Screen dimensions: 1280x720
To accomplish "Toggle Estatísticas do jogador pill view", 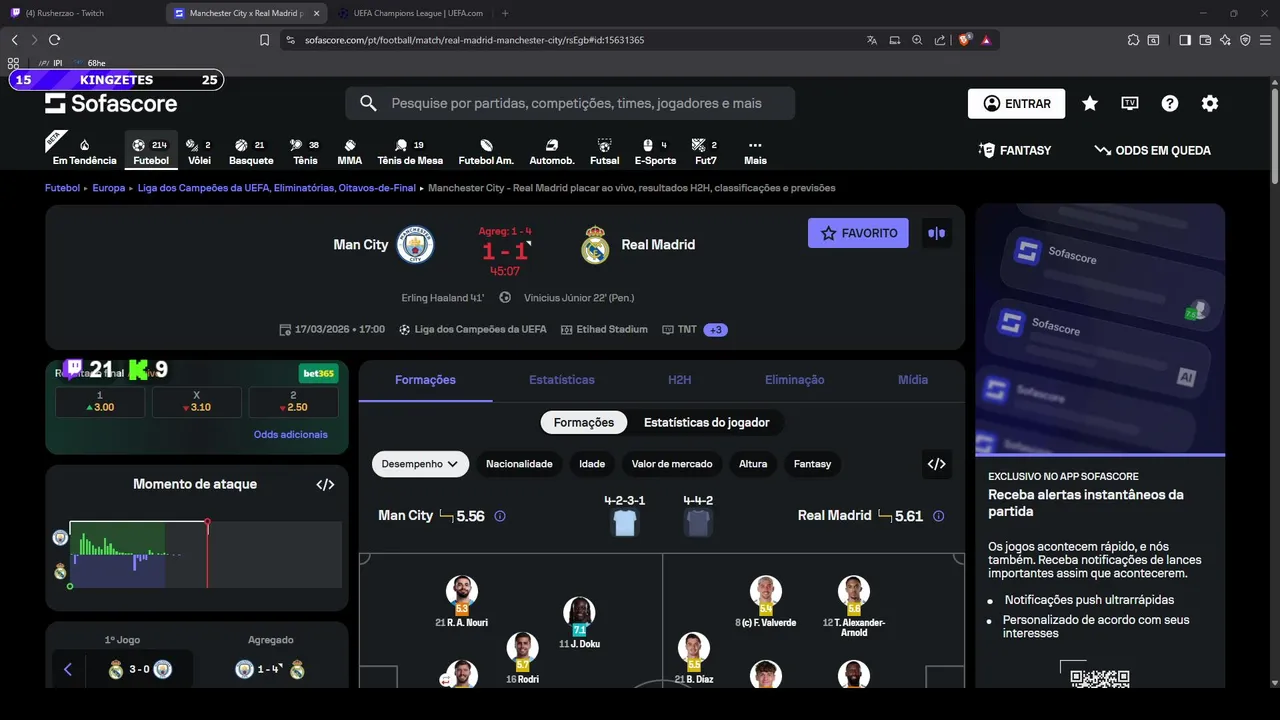I will [707, 422].
